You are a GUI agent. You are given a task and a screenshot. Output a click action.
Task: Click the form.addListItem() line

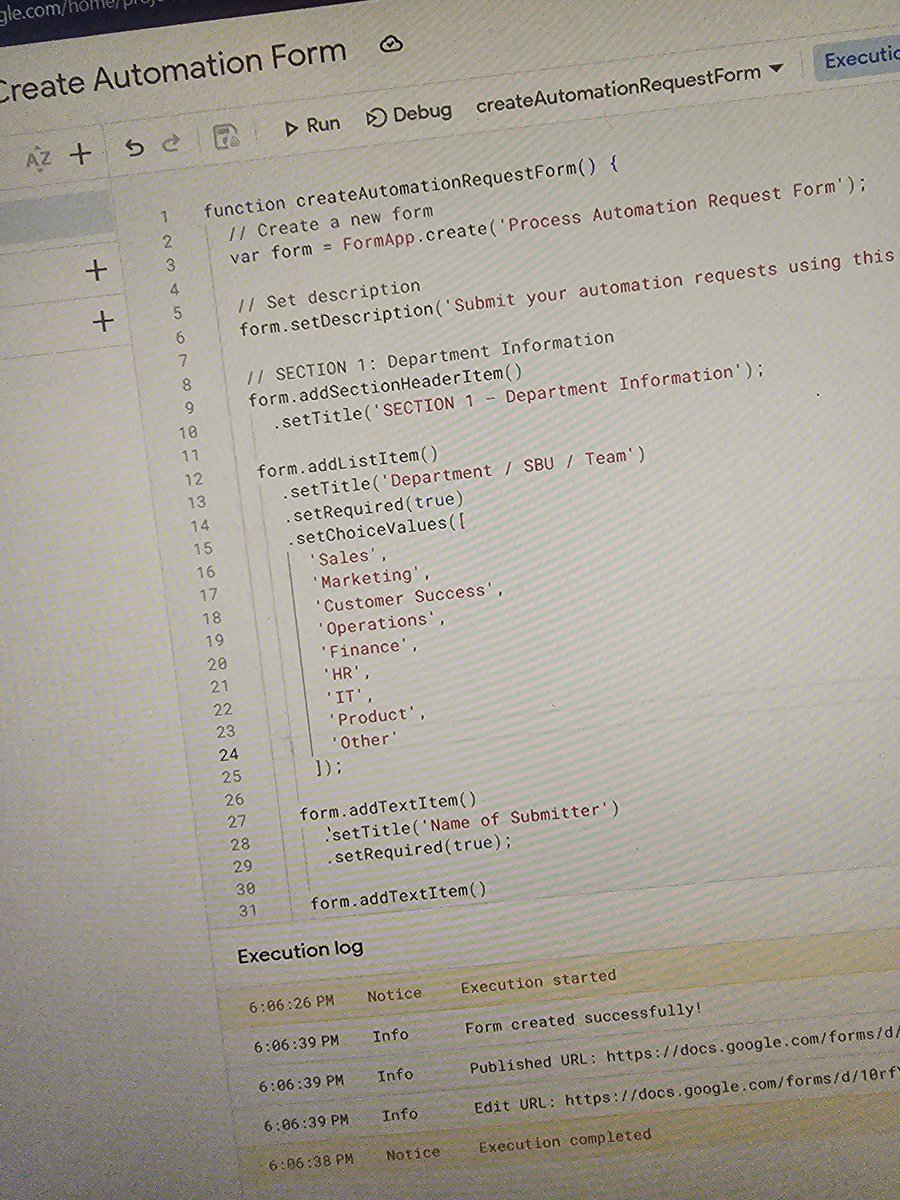pyautogui.click(x=348, y=463)
